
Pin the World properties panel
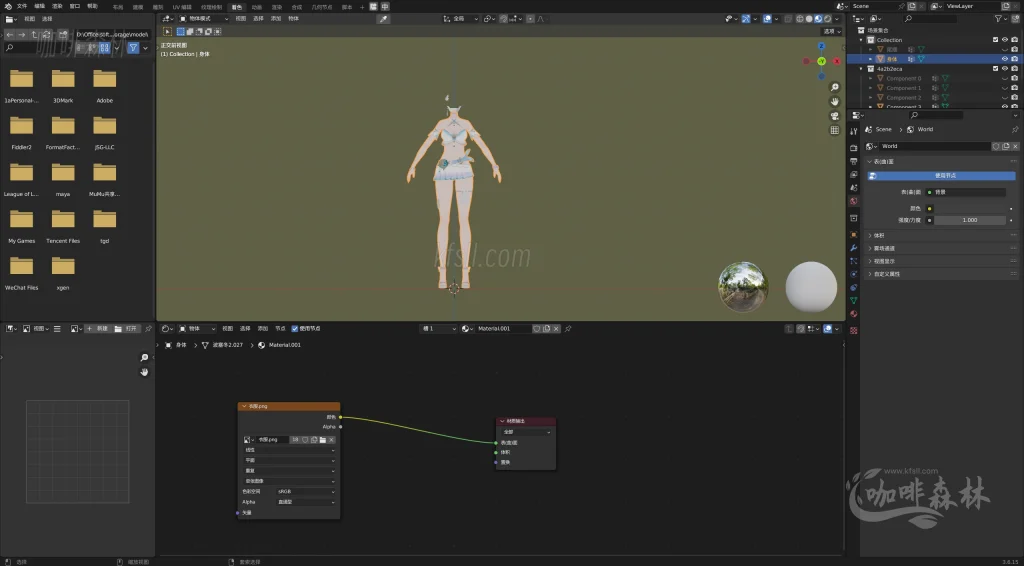1014,129
